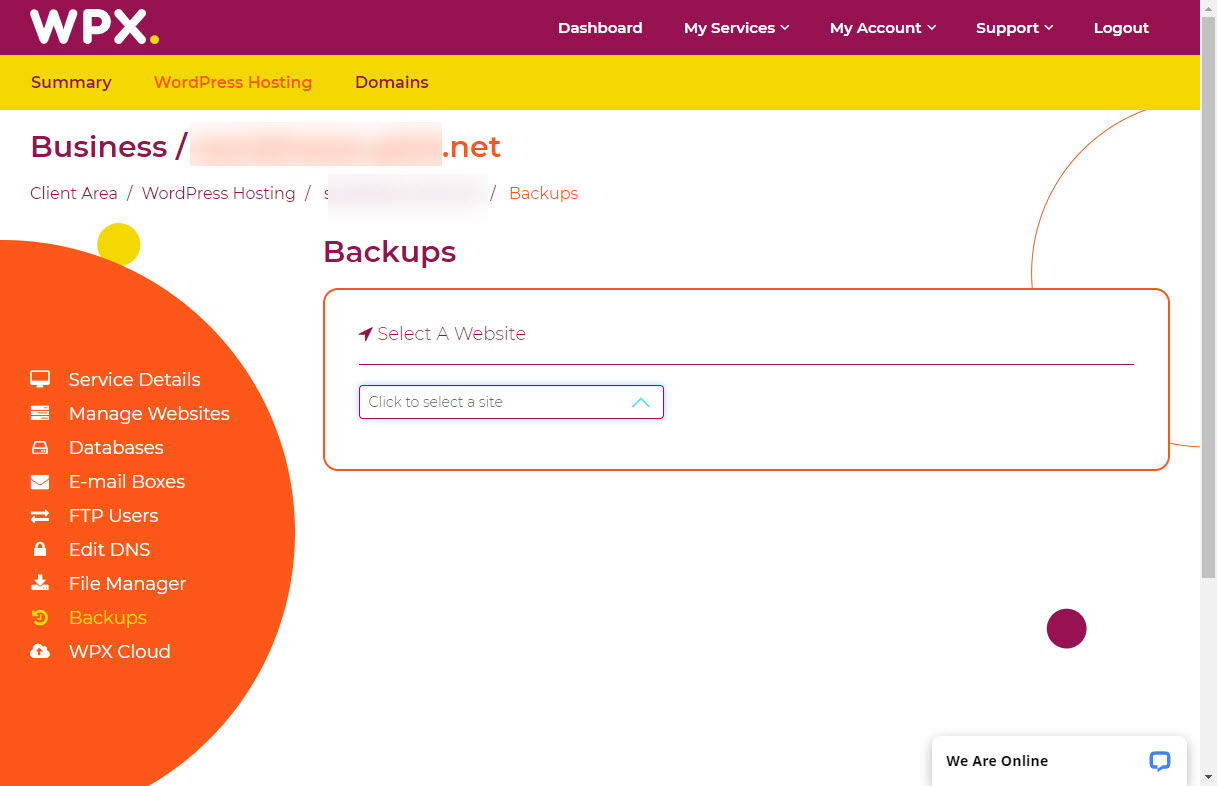Image resolution: width=1217 pixels, height=786 pixels.
Task: Expand the My Account menu
Action: click(883, 28)
